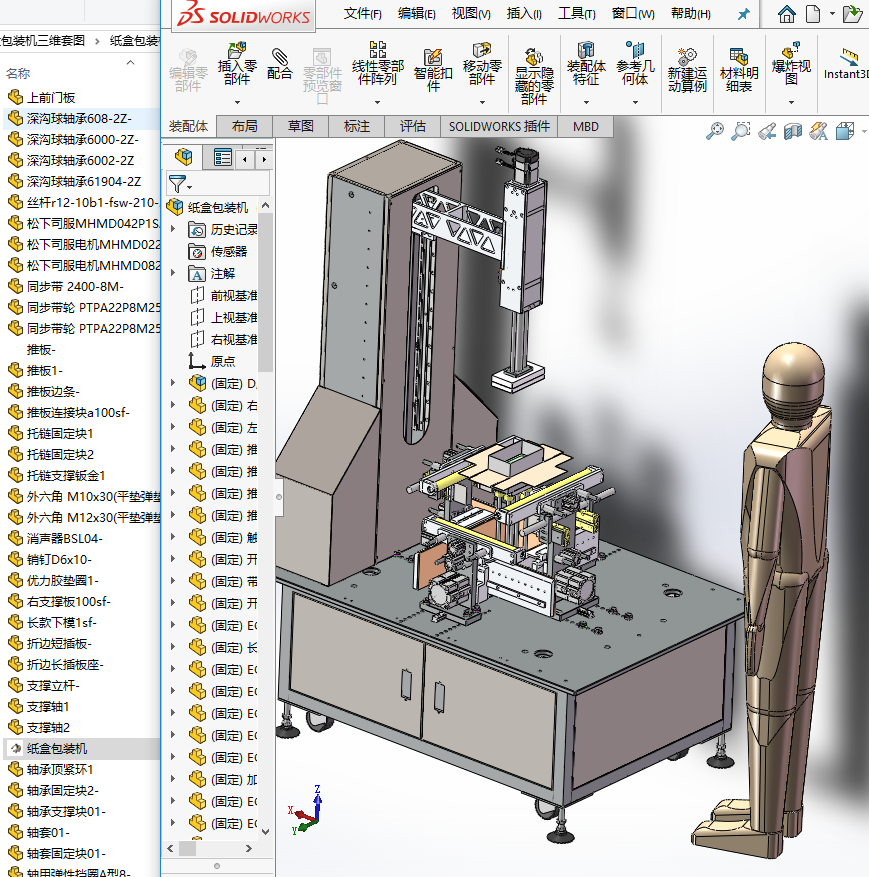Image resolution: width=869 pixels, height=877 pixels.
Task: Click the feature tree horizontal scrollbar thumb
Action: point(187,848)
